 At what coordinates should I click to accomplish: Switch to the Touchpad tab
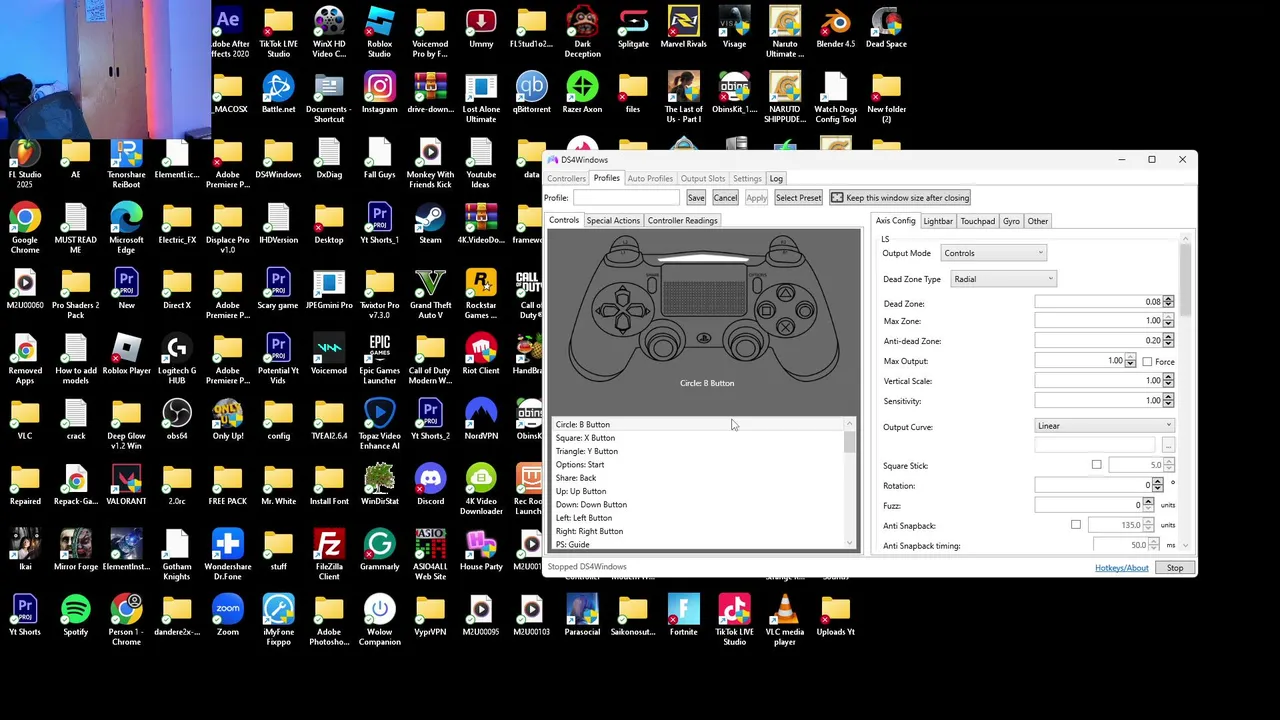point(978,221)
